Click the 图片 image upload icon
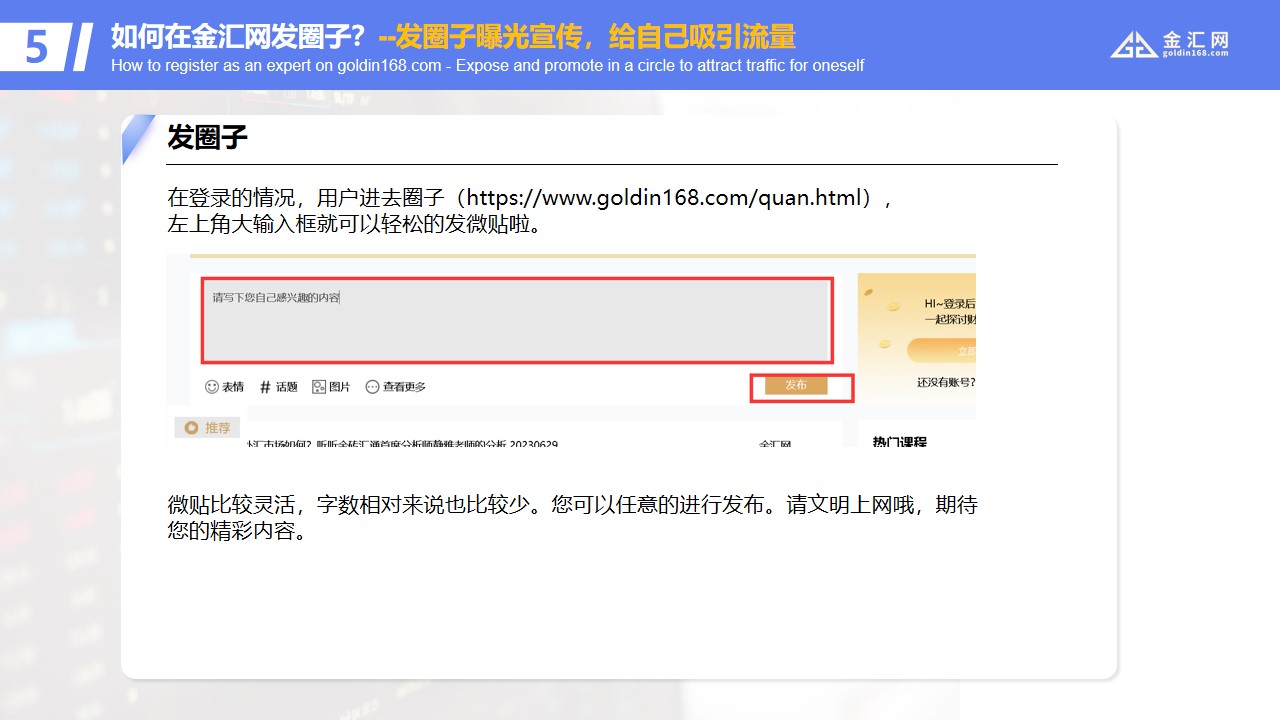1280x720 pixels. click(319, 387)
